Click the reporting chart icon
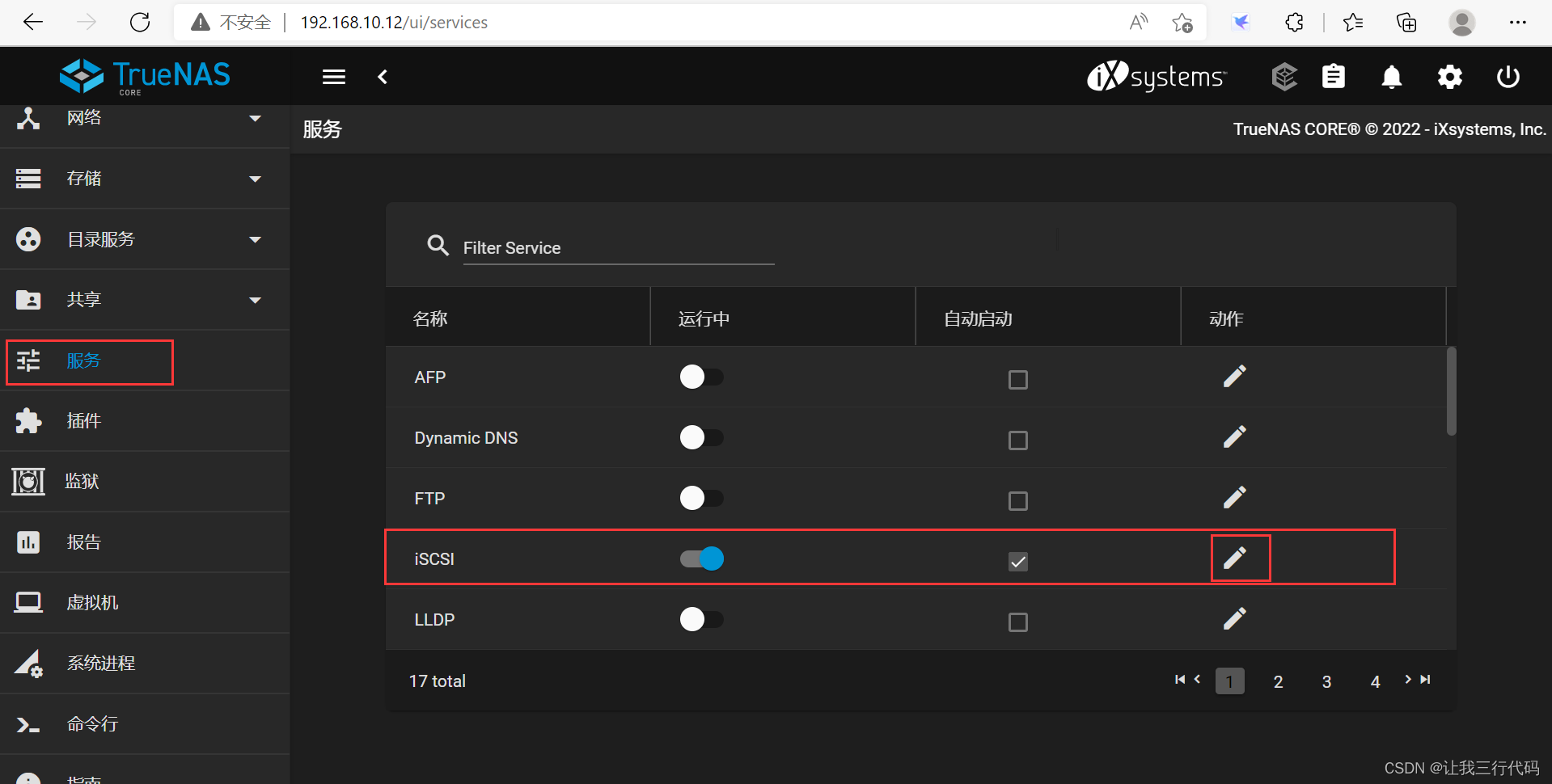 [28, 542]
